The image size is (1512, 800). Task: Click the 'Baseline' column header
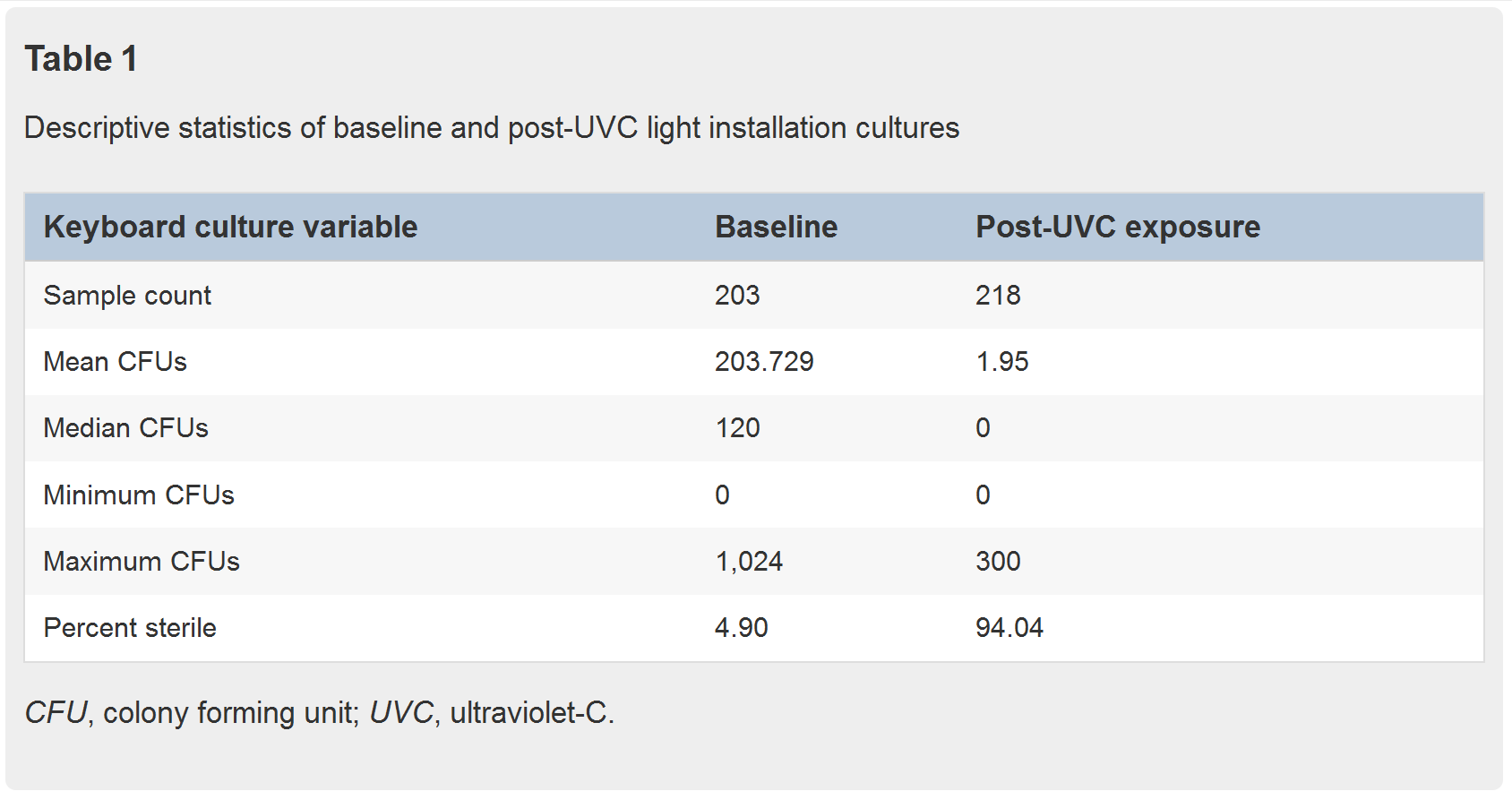click(x=776, y=228)
